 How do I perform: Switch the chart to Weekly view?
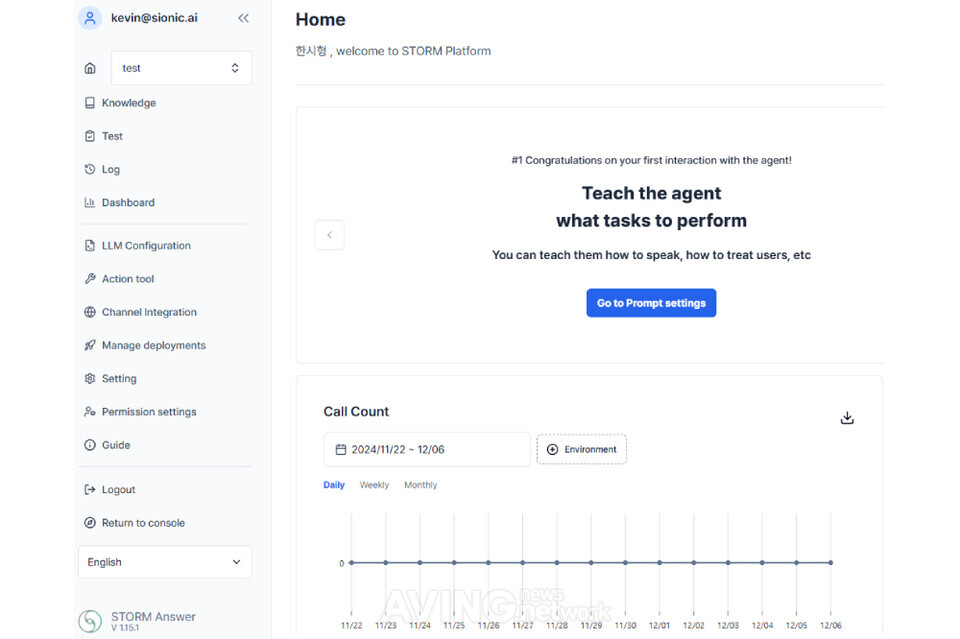click(x=374, y=485)
